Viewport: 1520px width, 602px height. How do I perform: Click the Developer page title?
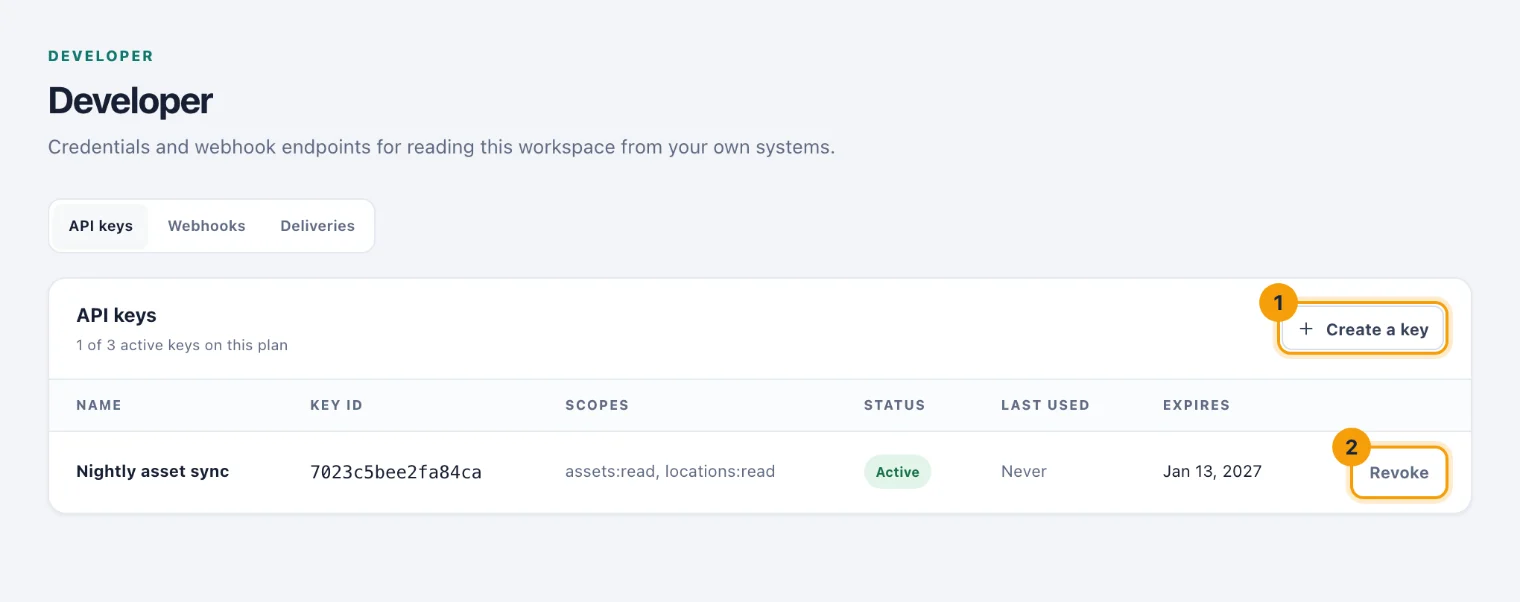click(x=130, y=101)
